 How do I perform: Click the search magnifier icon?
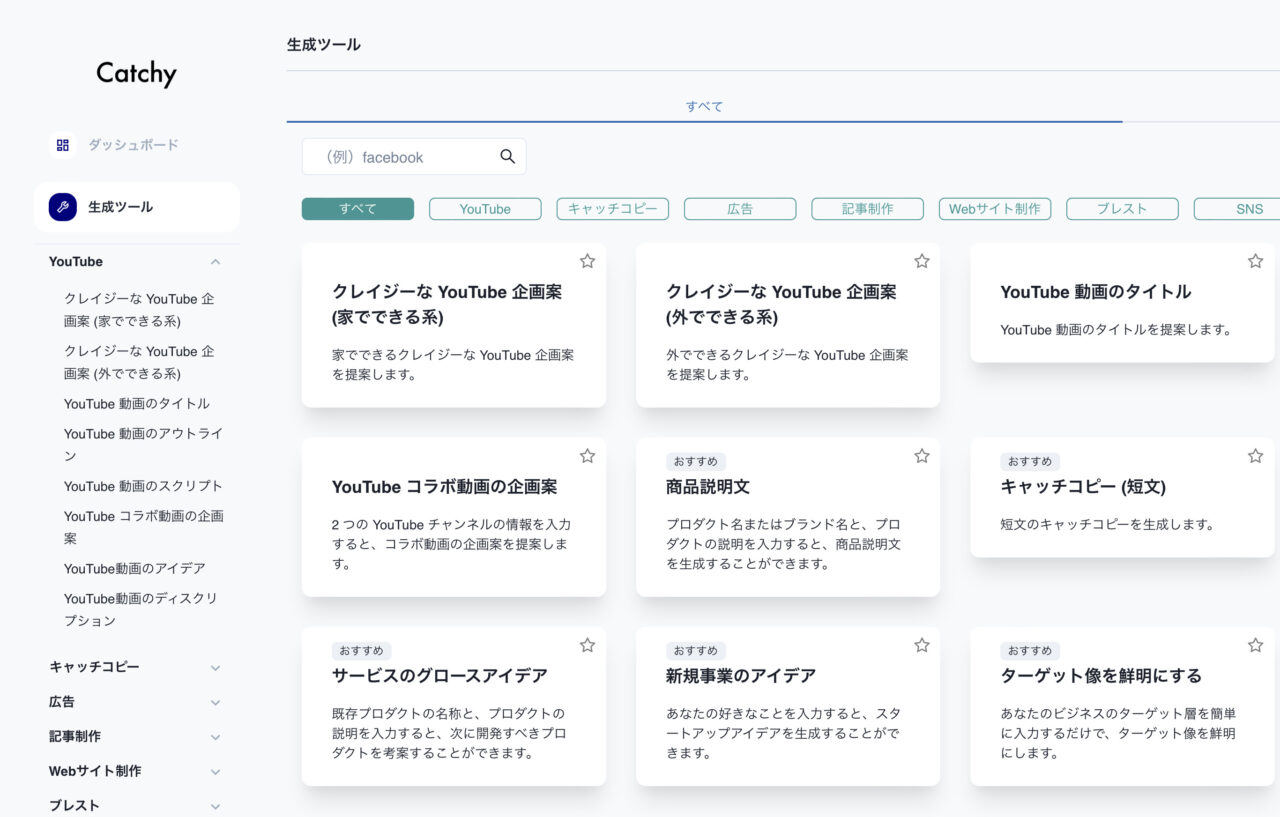pos(507,156)
